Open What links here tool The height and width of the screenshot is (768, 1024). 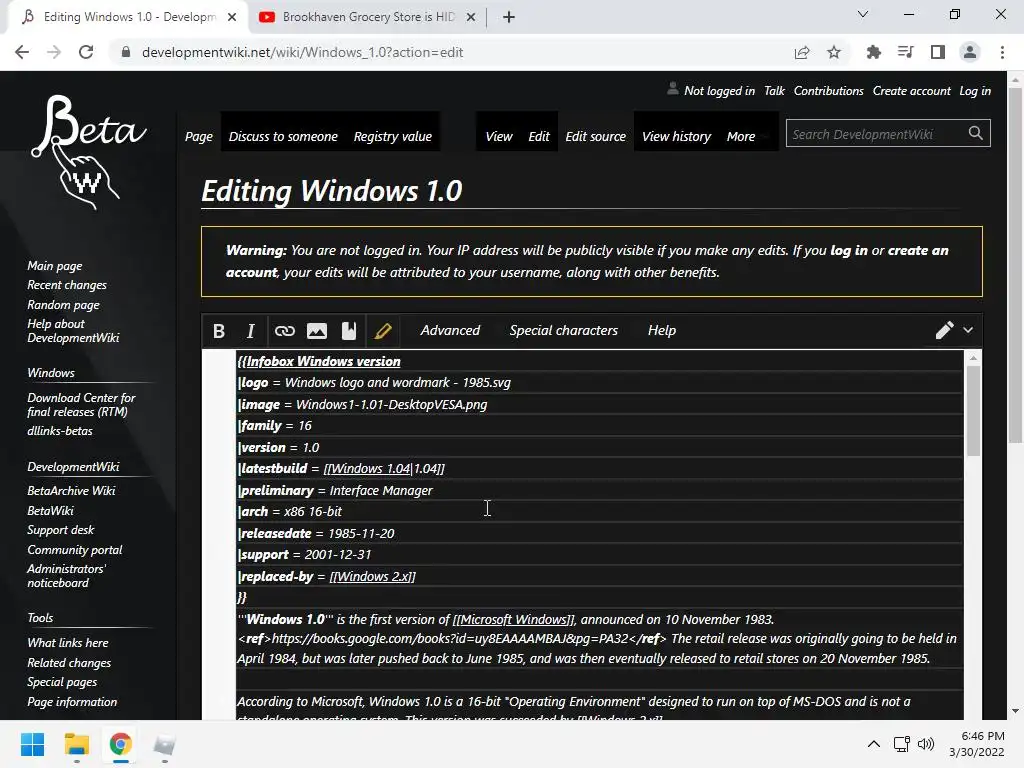click(x=68, y=643)
